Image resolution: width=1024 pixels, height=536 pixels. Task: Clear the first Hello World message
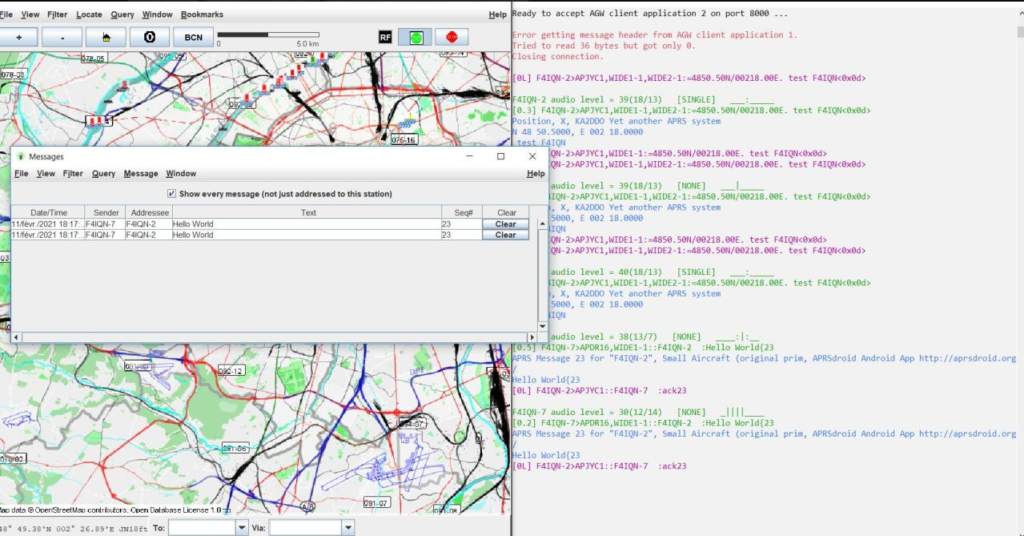click(506, 225)
